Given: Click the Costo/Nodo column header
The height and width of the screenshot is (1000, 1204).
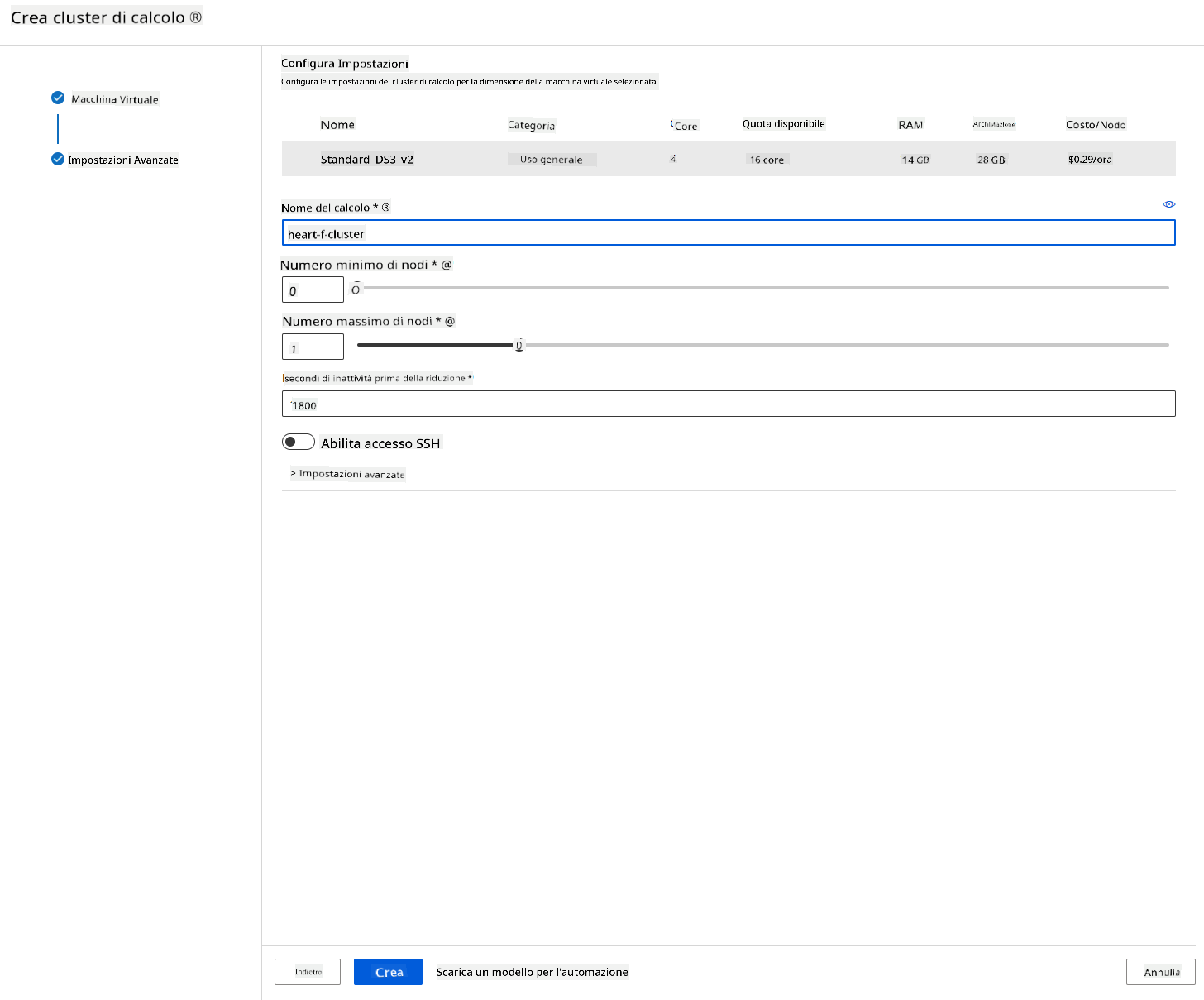Looking at the screenshot, I should (x=1096, y=125).
